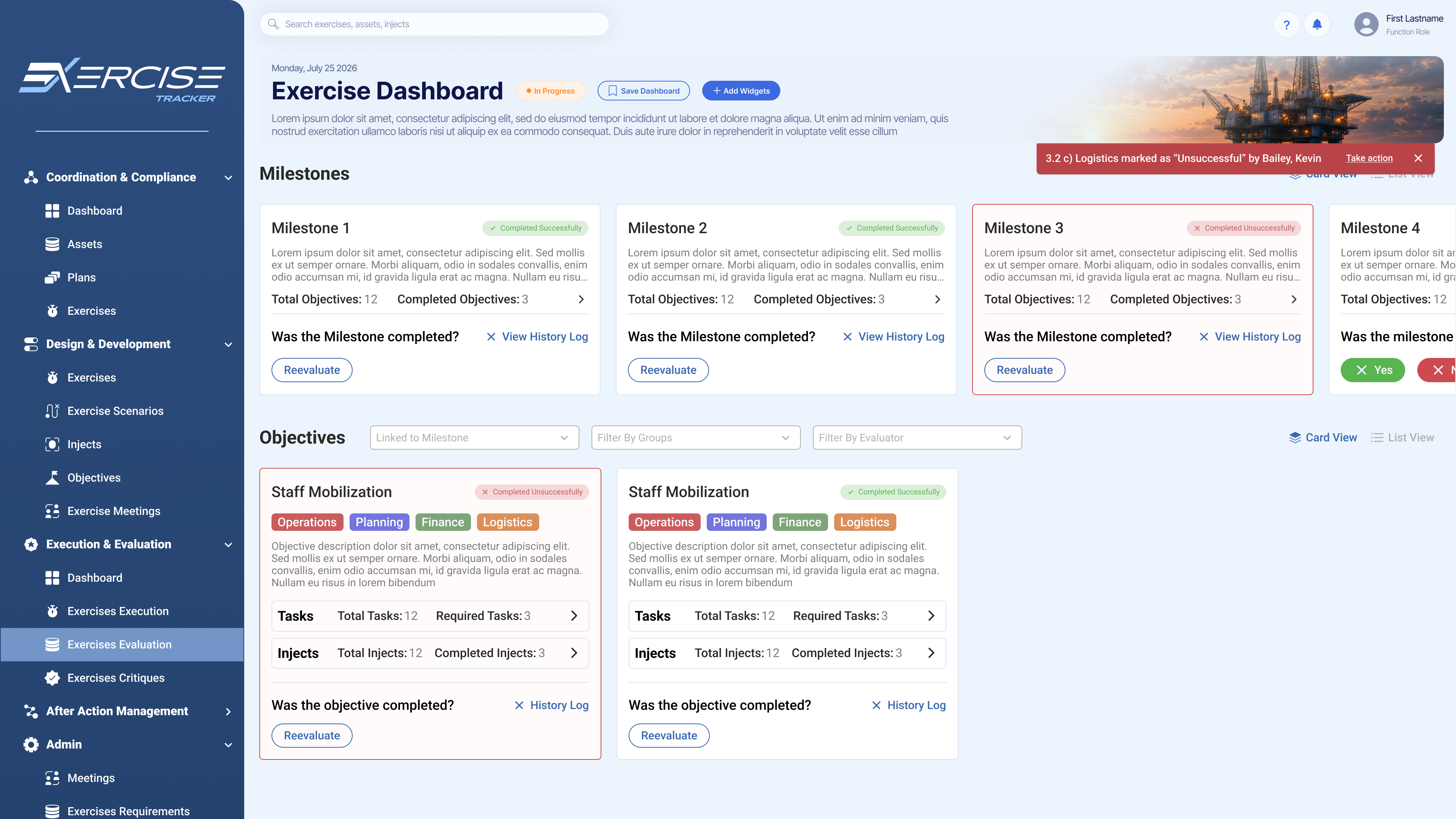Collapse Execution & Evaluation section
This screenshot has height=819, width=1456.
tap(228, 544)
